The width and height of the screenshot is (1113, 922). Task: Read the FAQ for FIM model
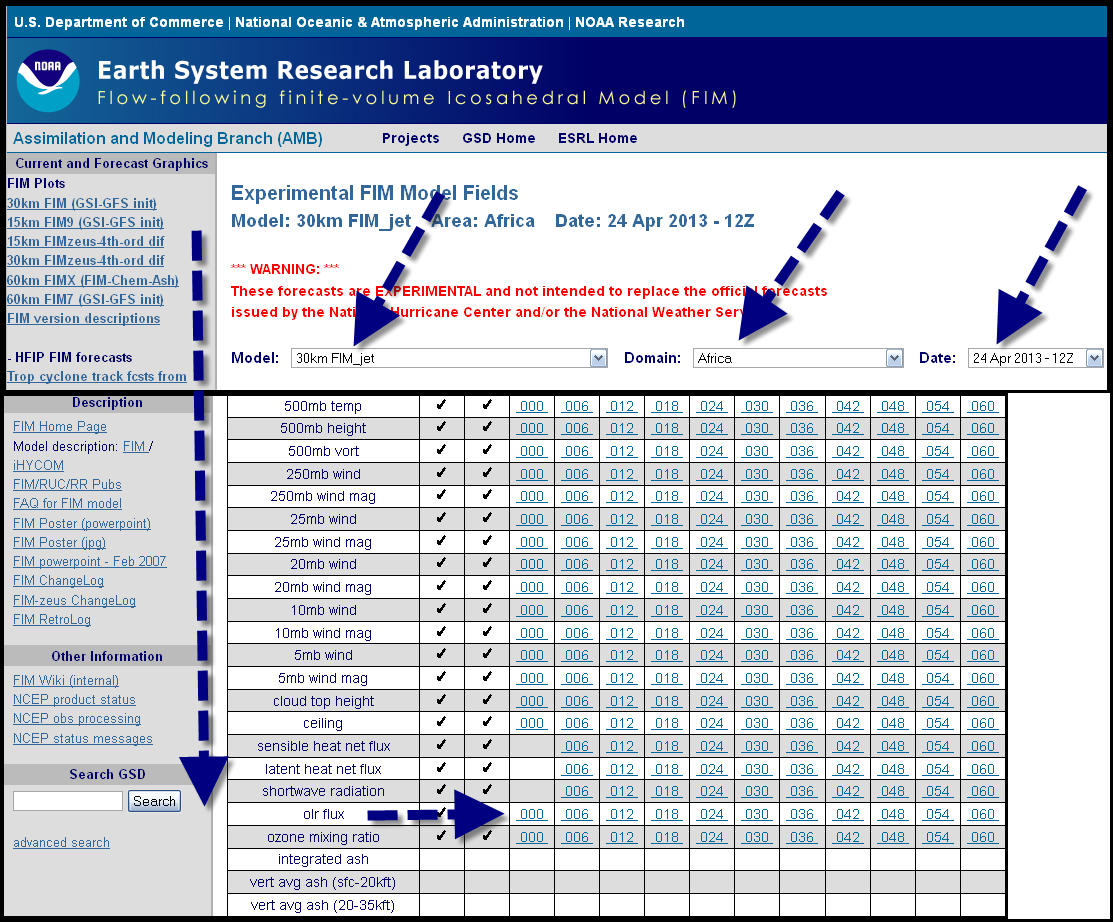point(67,504)
